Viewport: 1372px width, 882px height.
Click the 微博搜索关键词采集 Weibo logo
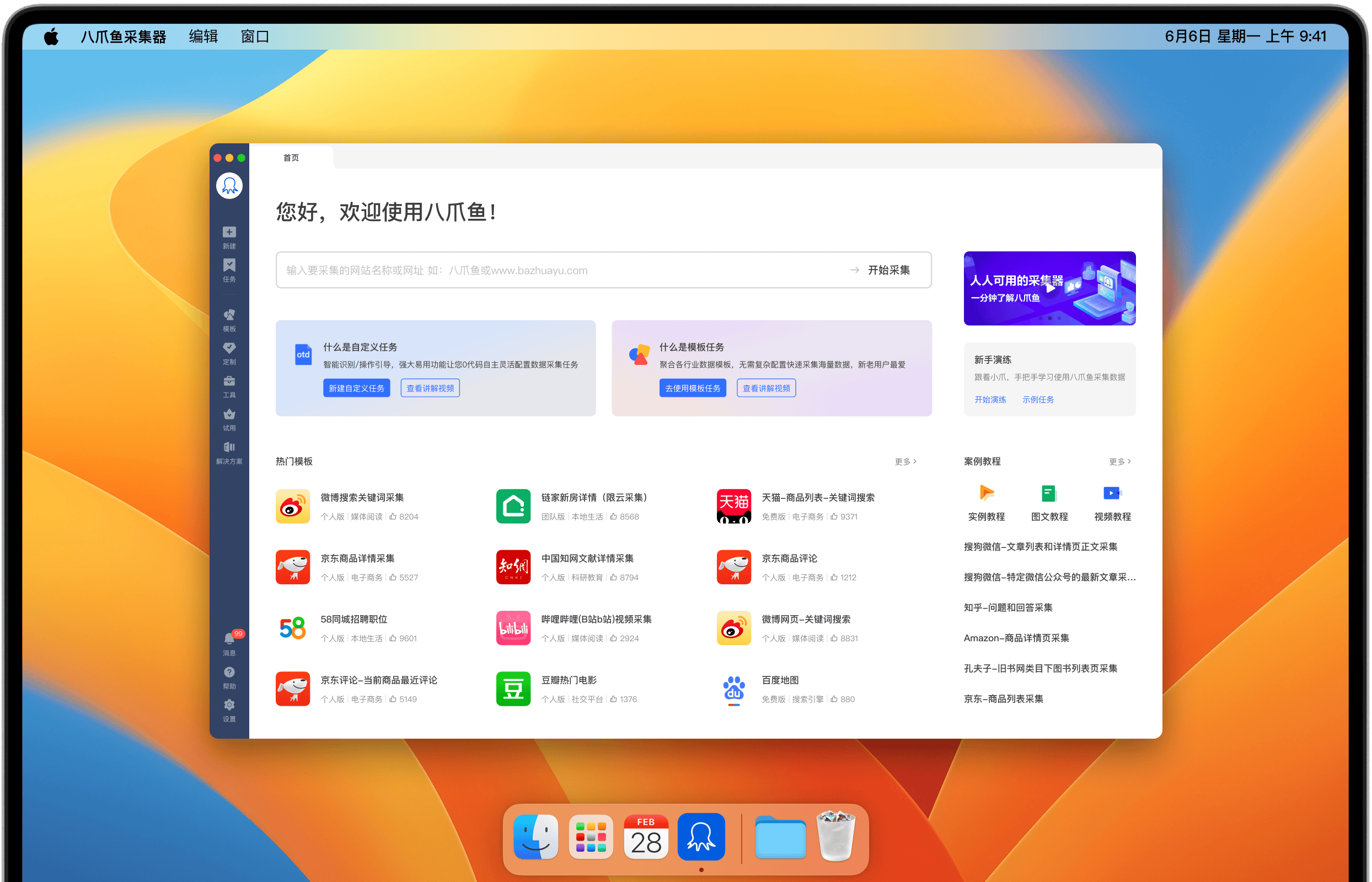[x=293, y=505]
